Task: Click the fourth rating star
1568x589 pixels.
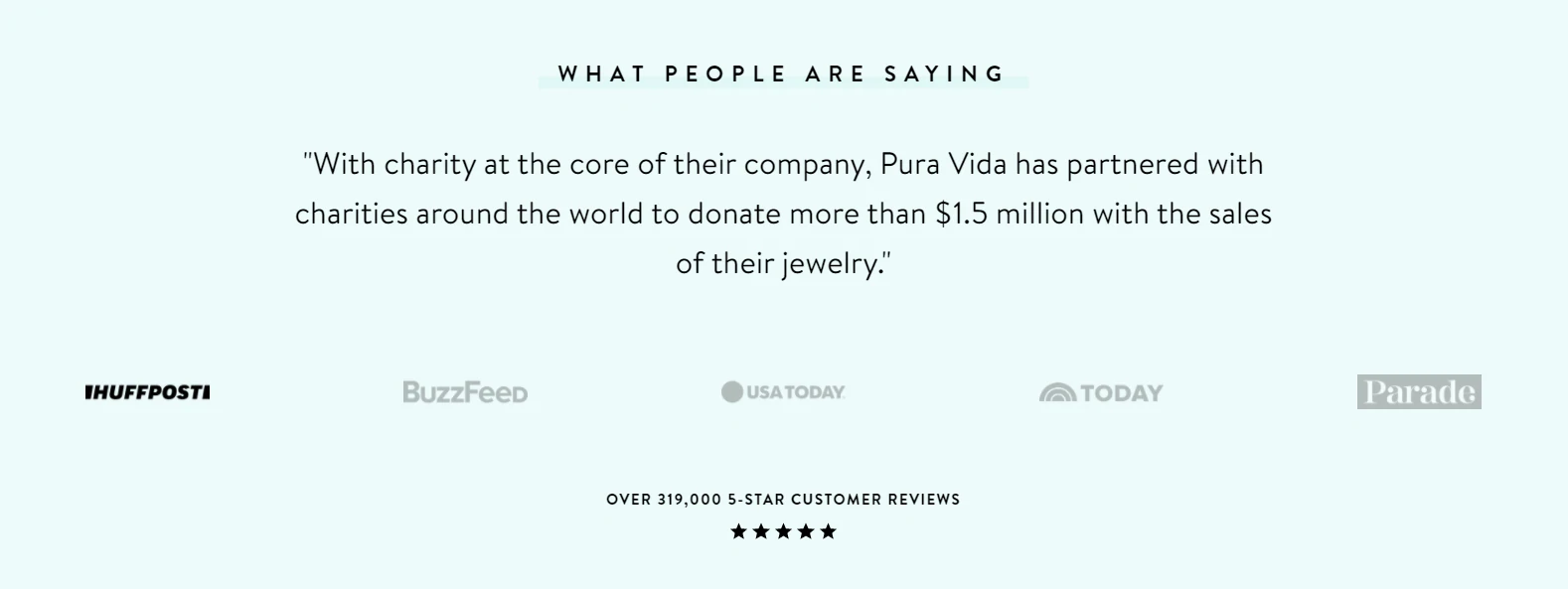Action: click(x=806, y=531)
